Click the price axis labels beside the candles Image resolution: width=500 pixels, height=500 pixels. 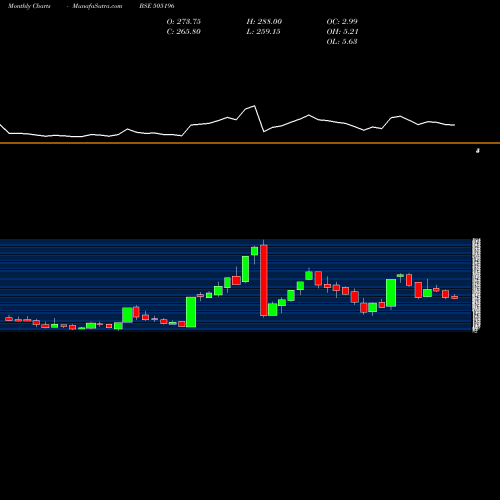(x=477, y=285)
